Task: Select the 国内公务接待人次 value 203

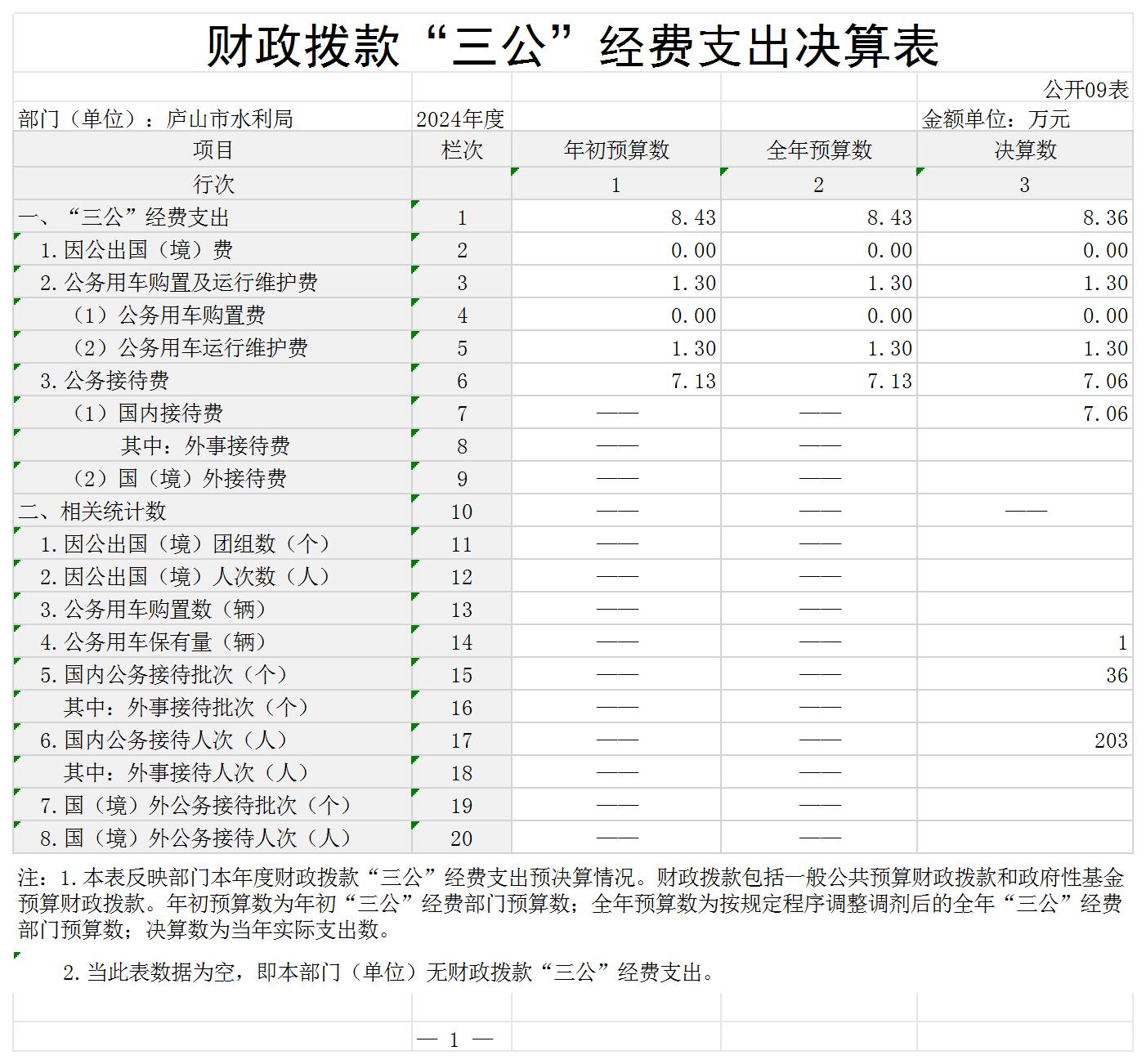Action: click(1110, 740)
